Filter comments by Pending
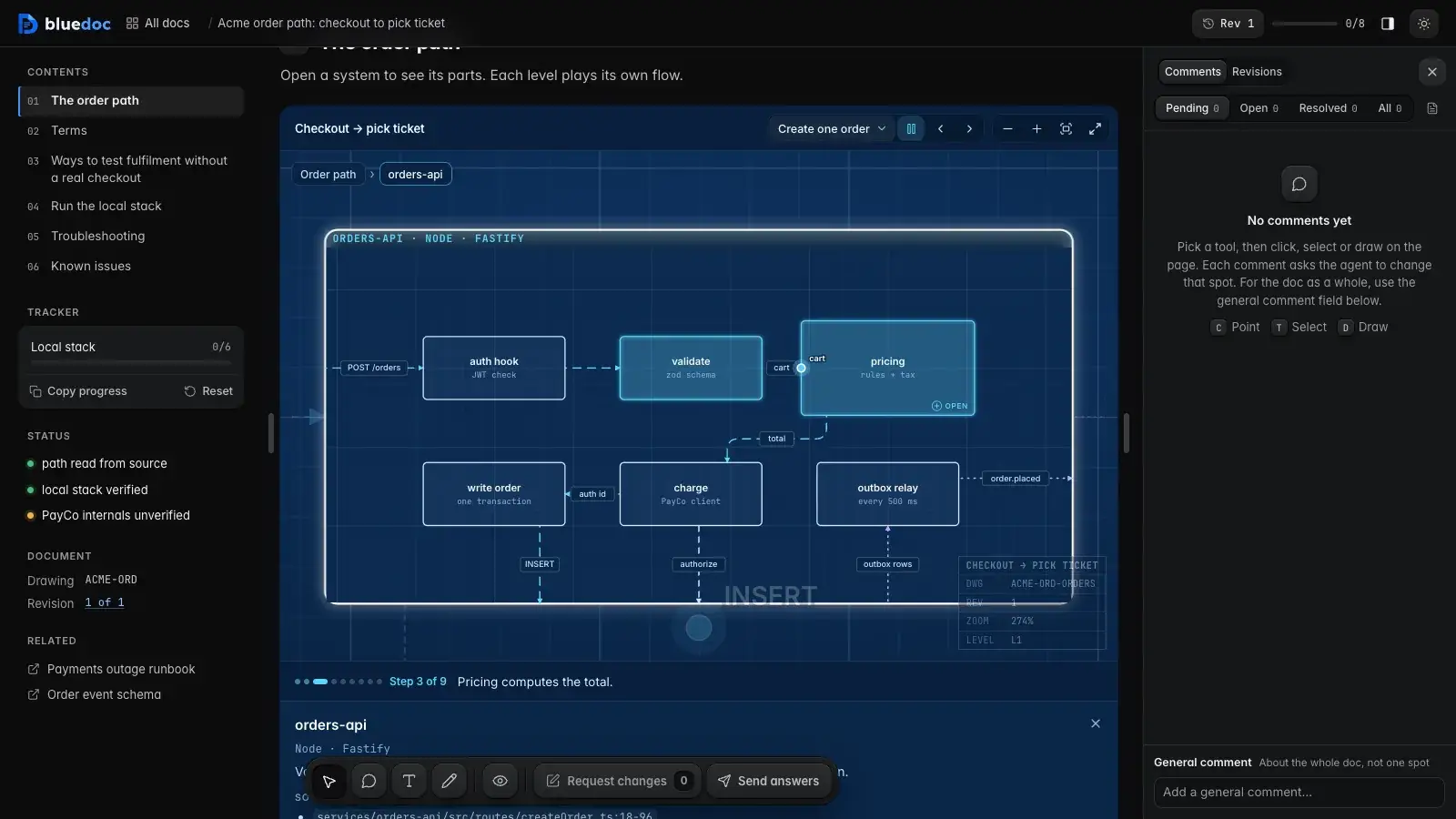 (x=1192, y=108)
